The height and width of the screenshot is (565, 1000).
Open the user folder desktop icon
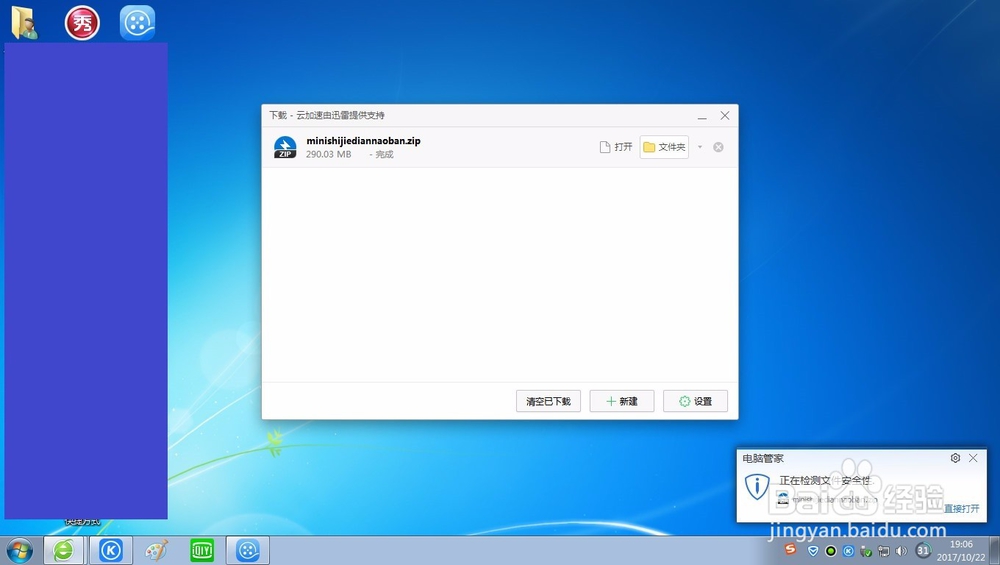click(24, 23)
